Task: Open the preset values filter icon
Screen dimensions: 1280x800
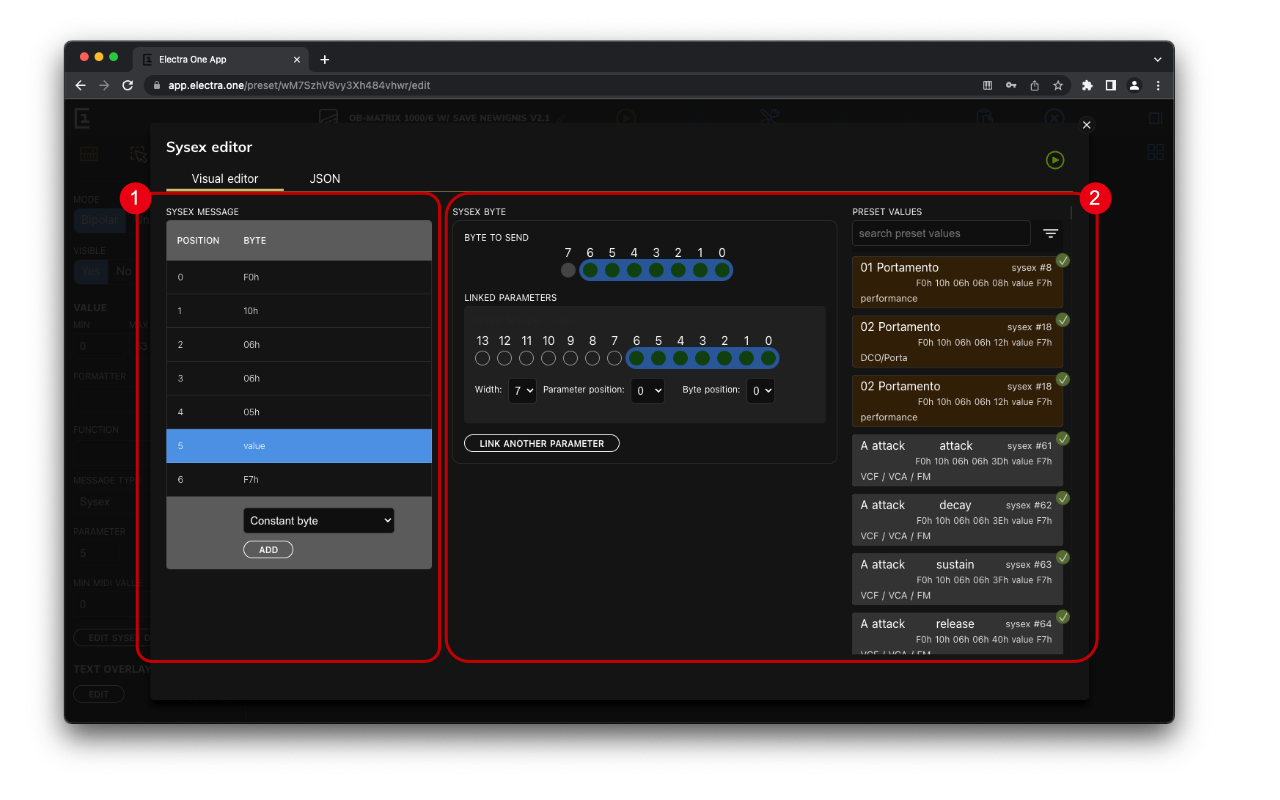Action: pyautogui.click(x=1050, y=233)
